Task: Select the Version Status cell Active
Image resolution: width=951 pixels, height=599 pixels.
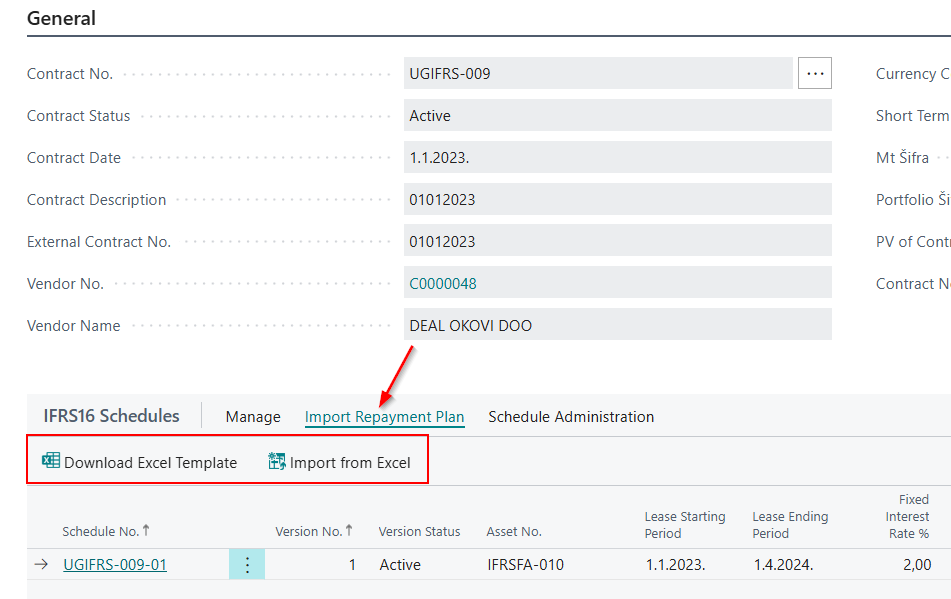Action: click(400, 564)
